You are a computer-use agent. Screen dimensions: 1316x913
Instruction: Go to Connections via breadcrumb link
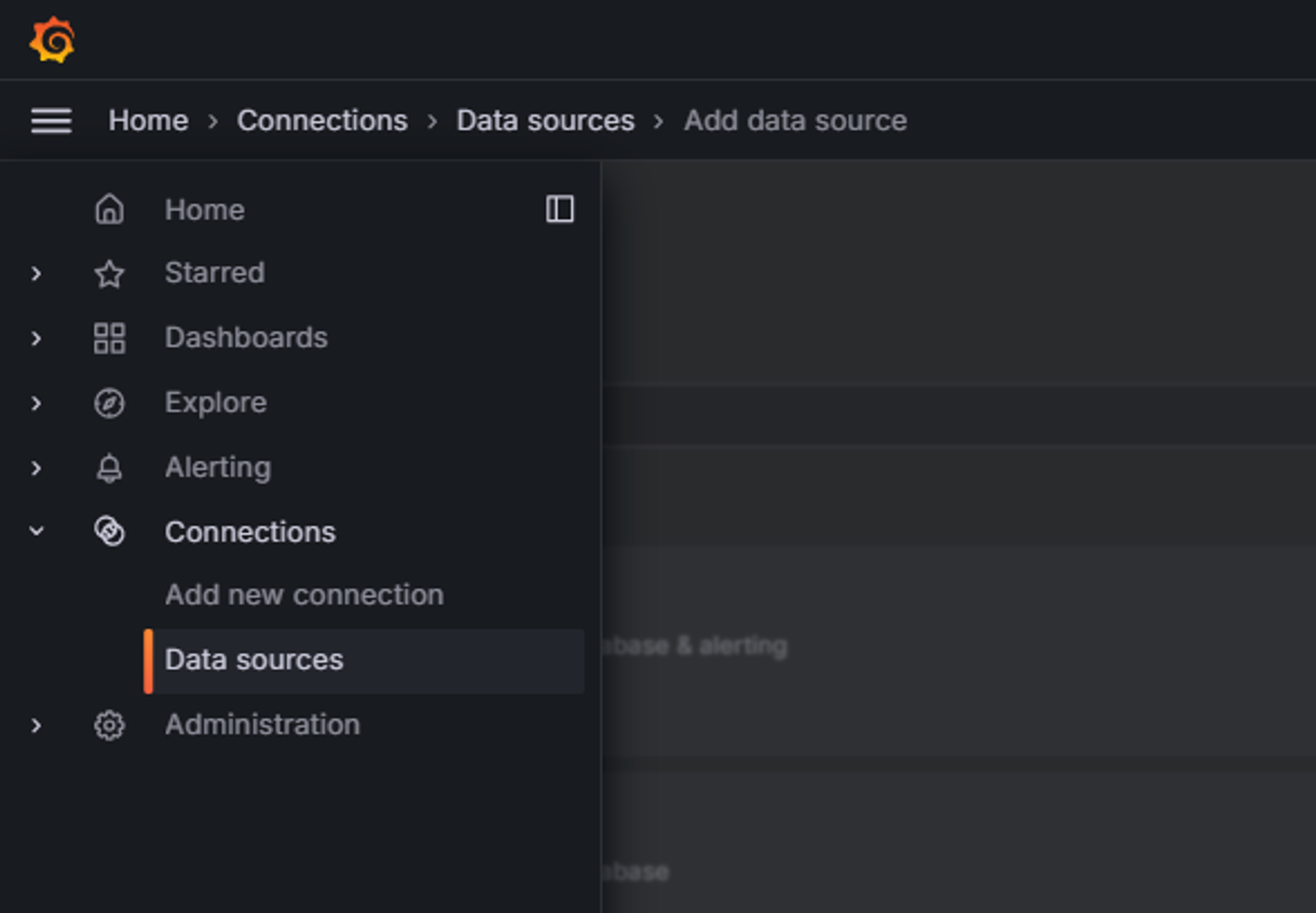pos(322,121)
